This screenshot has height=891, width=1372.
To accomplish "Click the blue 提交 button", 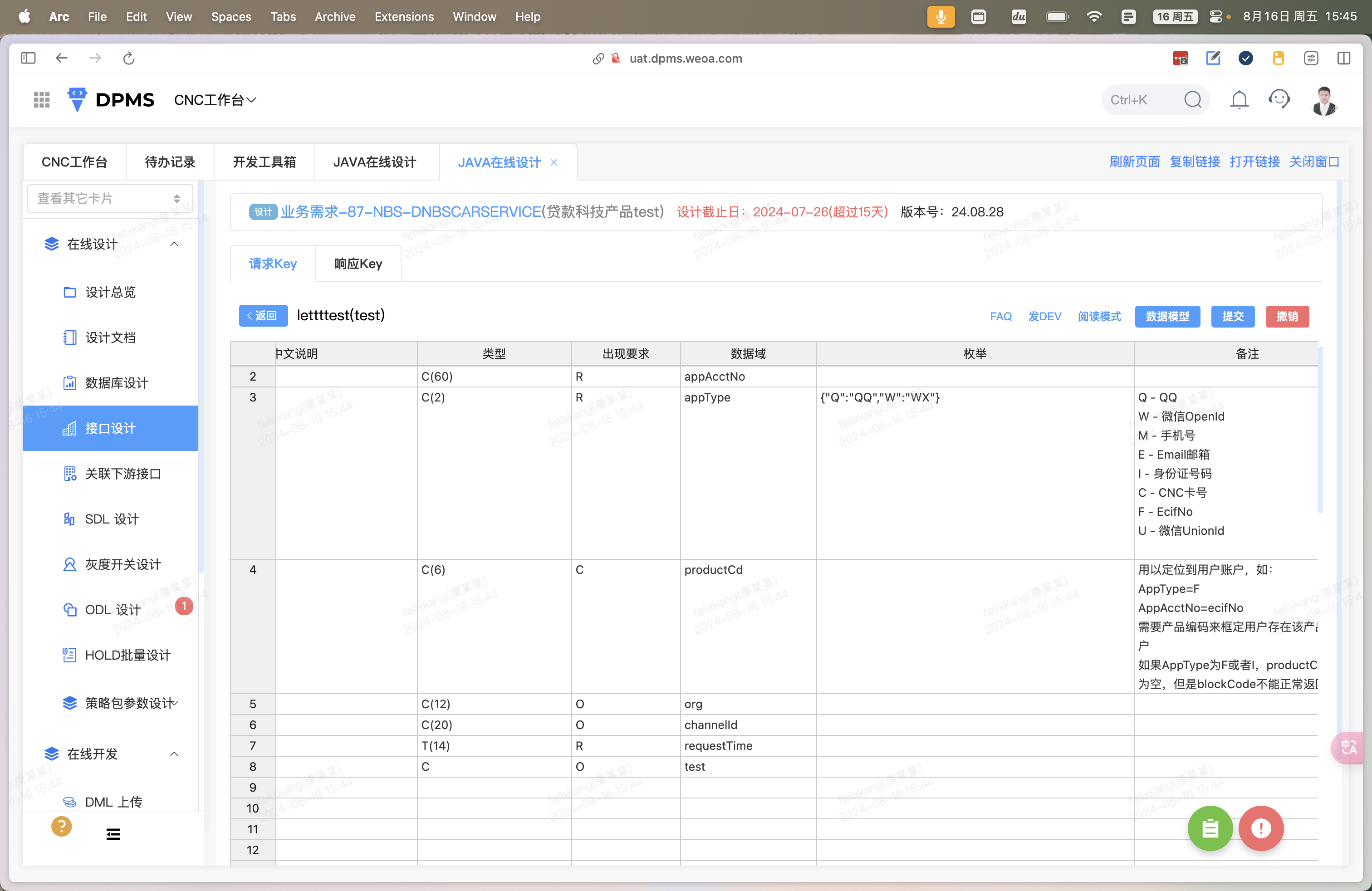I will [x=1233, y=316].
